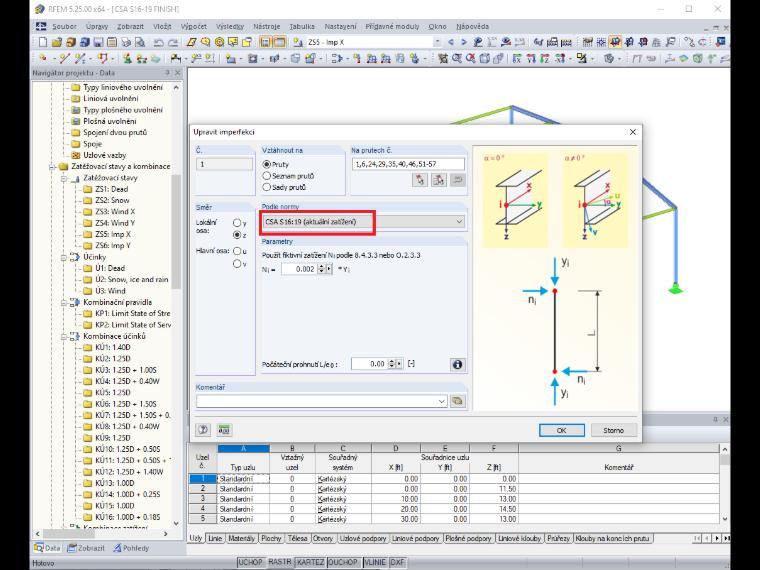The width and height of the screenshot is (760, 570).
Task: Select the Pruty radio option
Action: pos(267,164)
